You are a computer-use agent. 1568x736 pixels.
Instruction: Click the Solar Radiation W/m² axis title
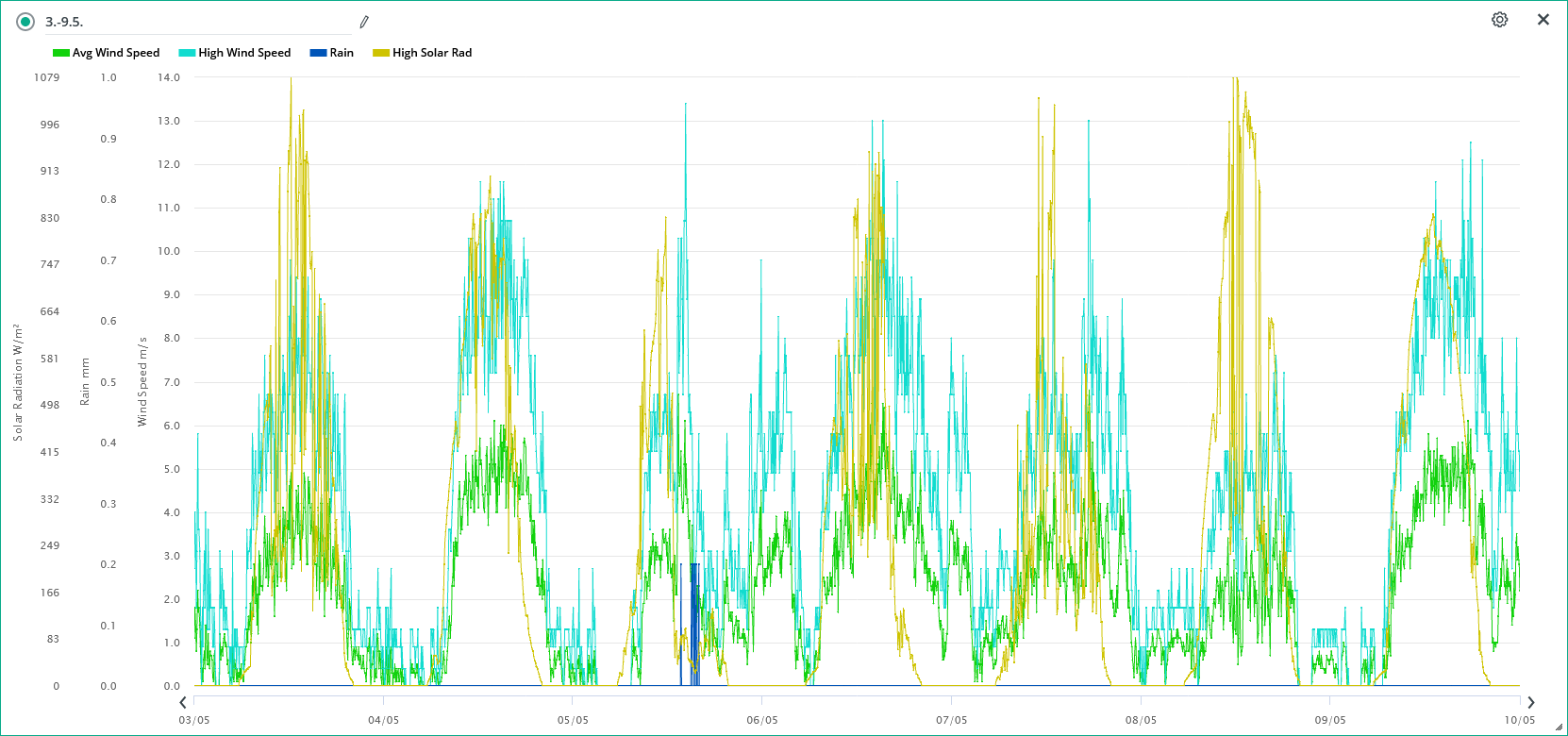[17, 382]
